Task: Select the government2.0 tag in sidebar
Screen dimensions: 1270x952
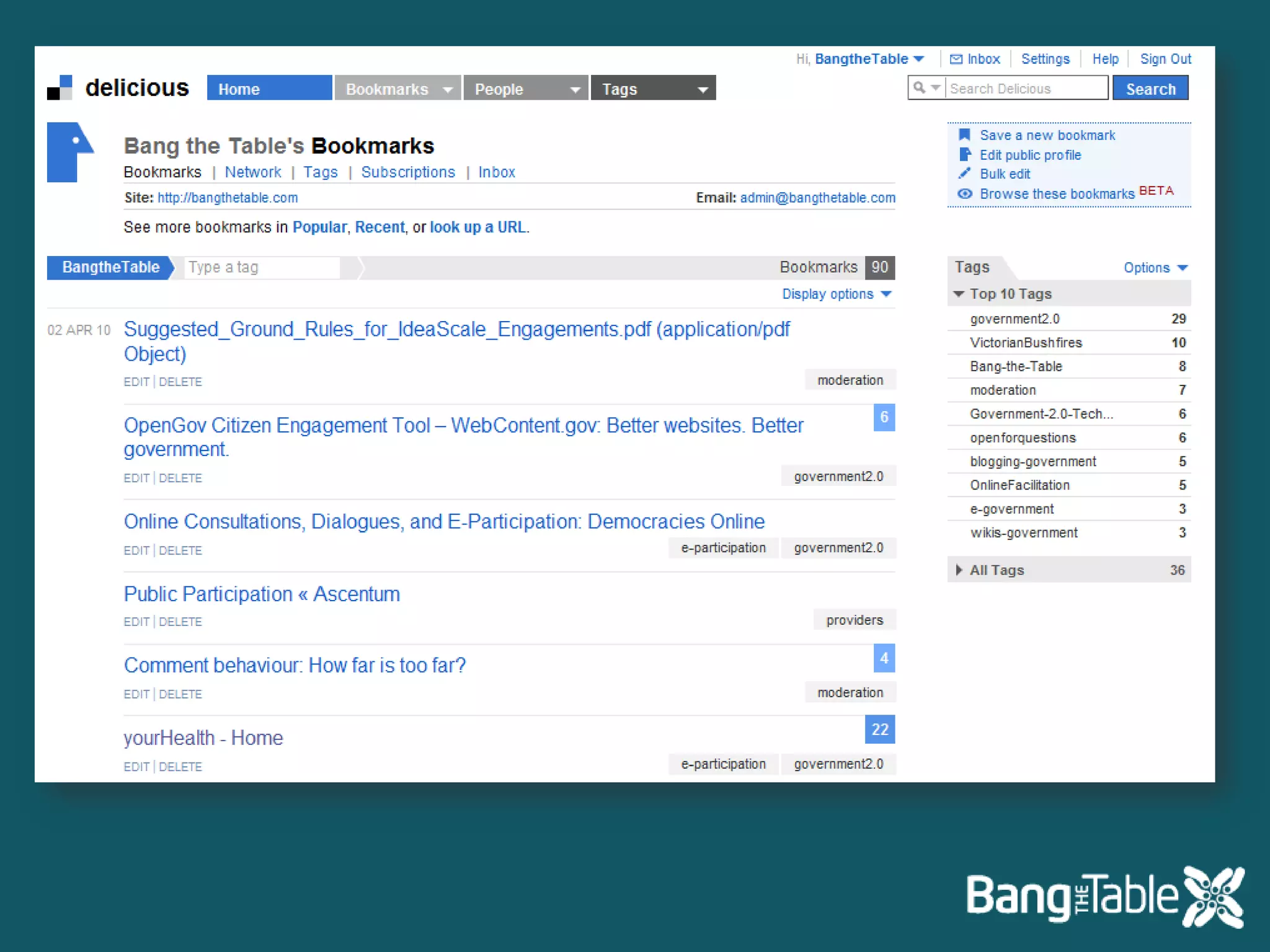Action: click(x=1015, y=319)
